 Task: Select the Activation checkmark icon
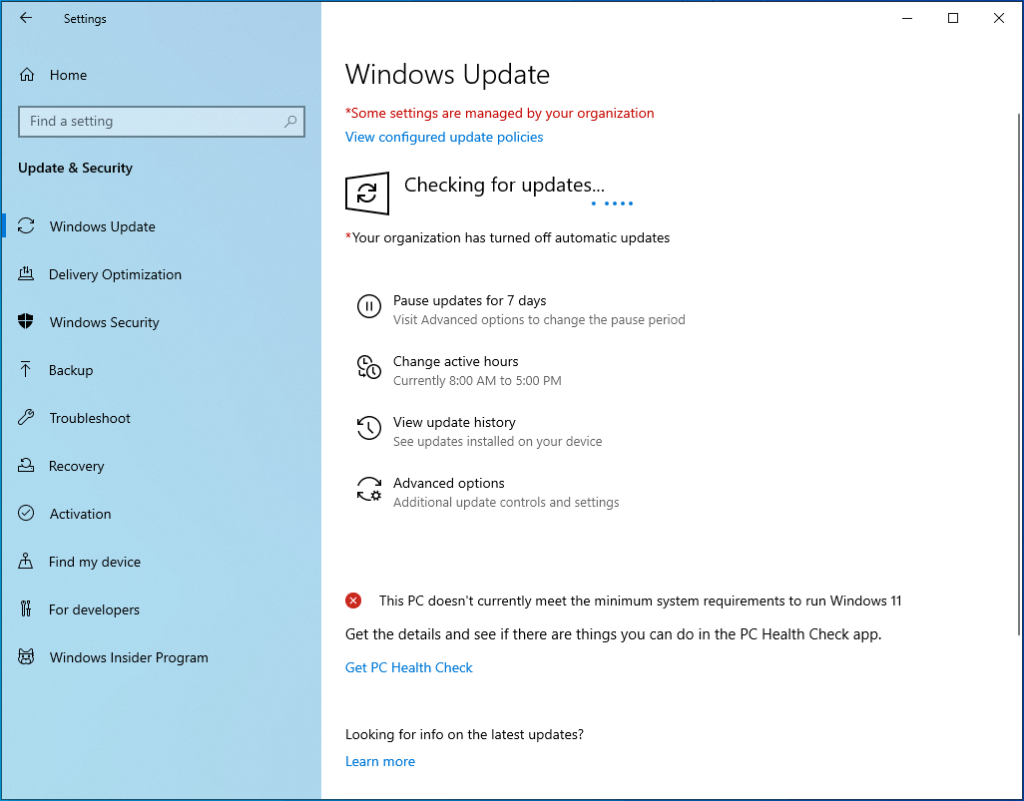(26, 514)
